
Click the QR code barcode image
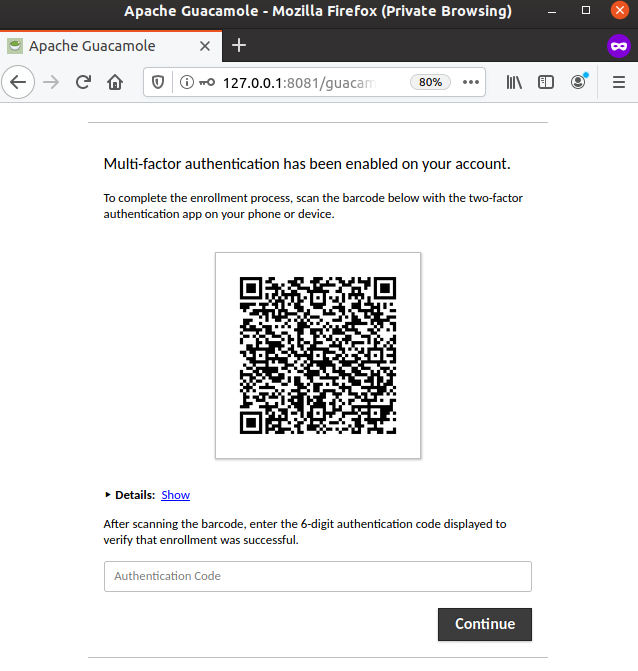pyautogui.click(x=318, y=355)
